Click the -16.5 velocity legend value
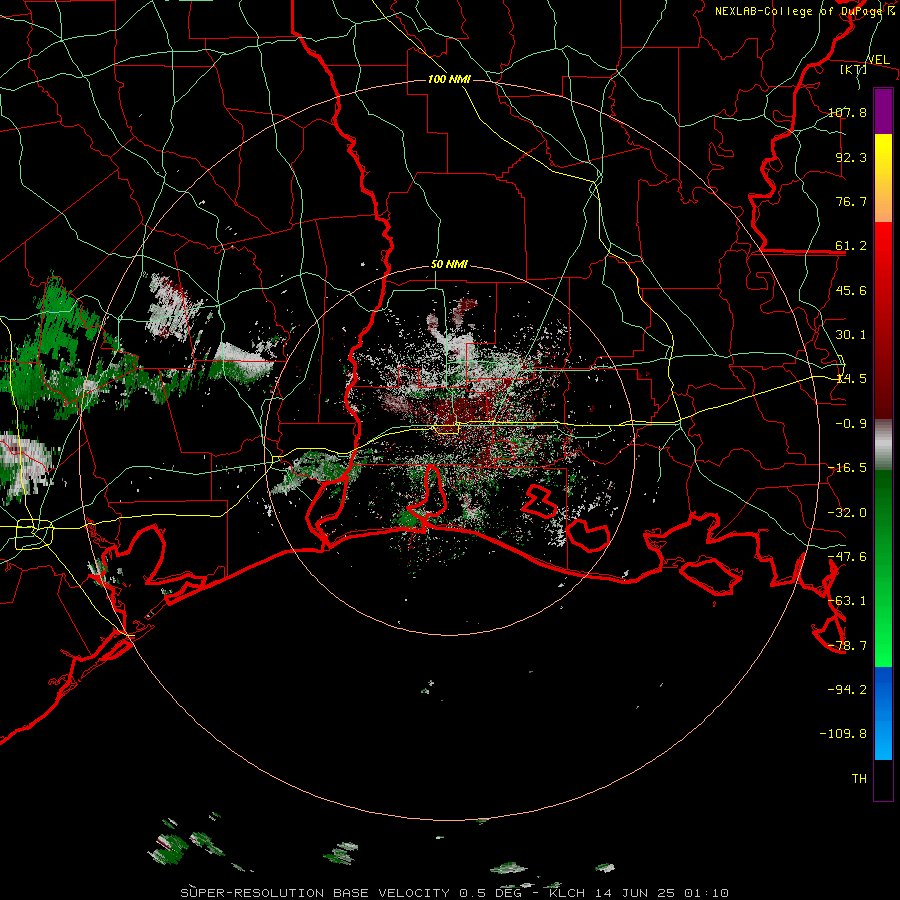 pos(847,468)
